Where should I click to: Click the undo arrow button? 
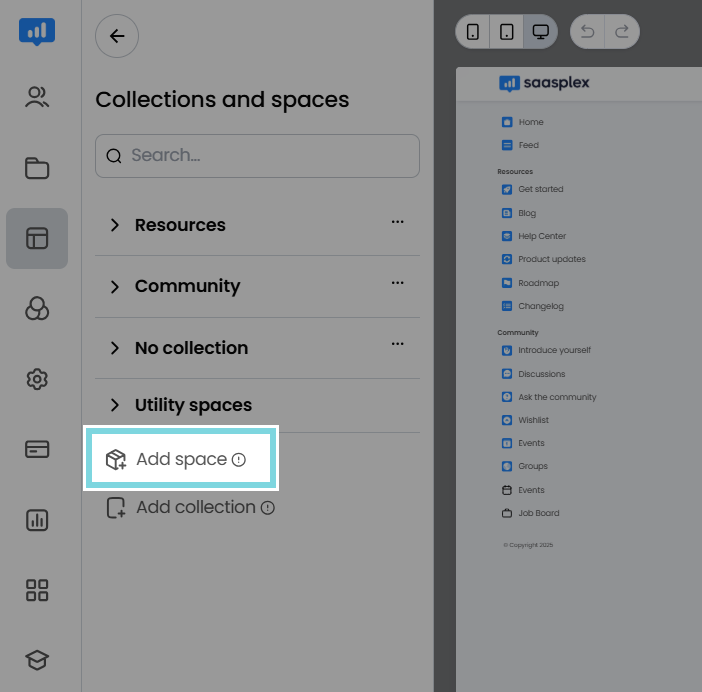[x=587, y=32]
